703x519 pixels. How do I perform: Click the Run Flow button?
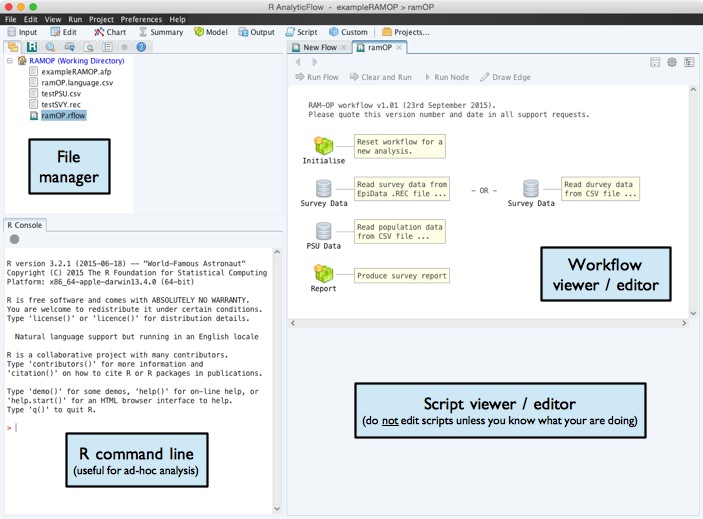point(317,77)
